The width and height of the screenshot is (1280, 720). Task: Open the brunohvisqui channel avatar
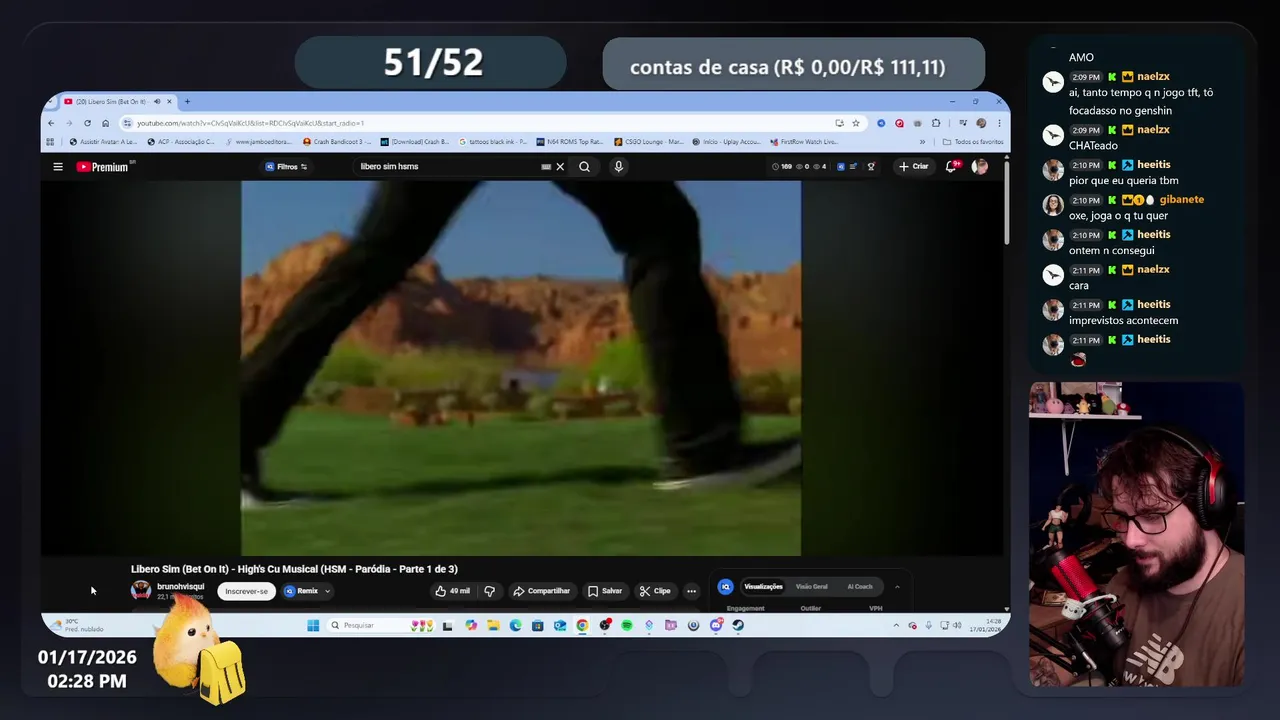point(141,590)
